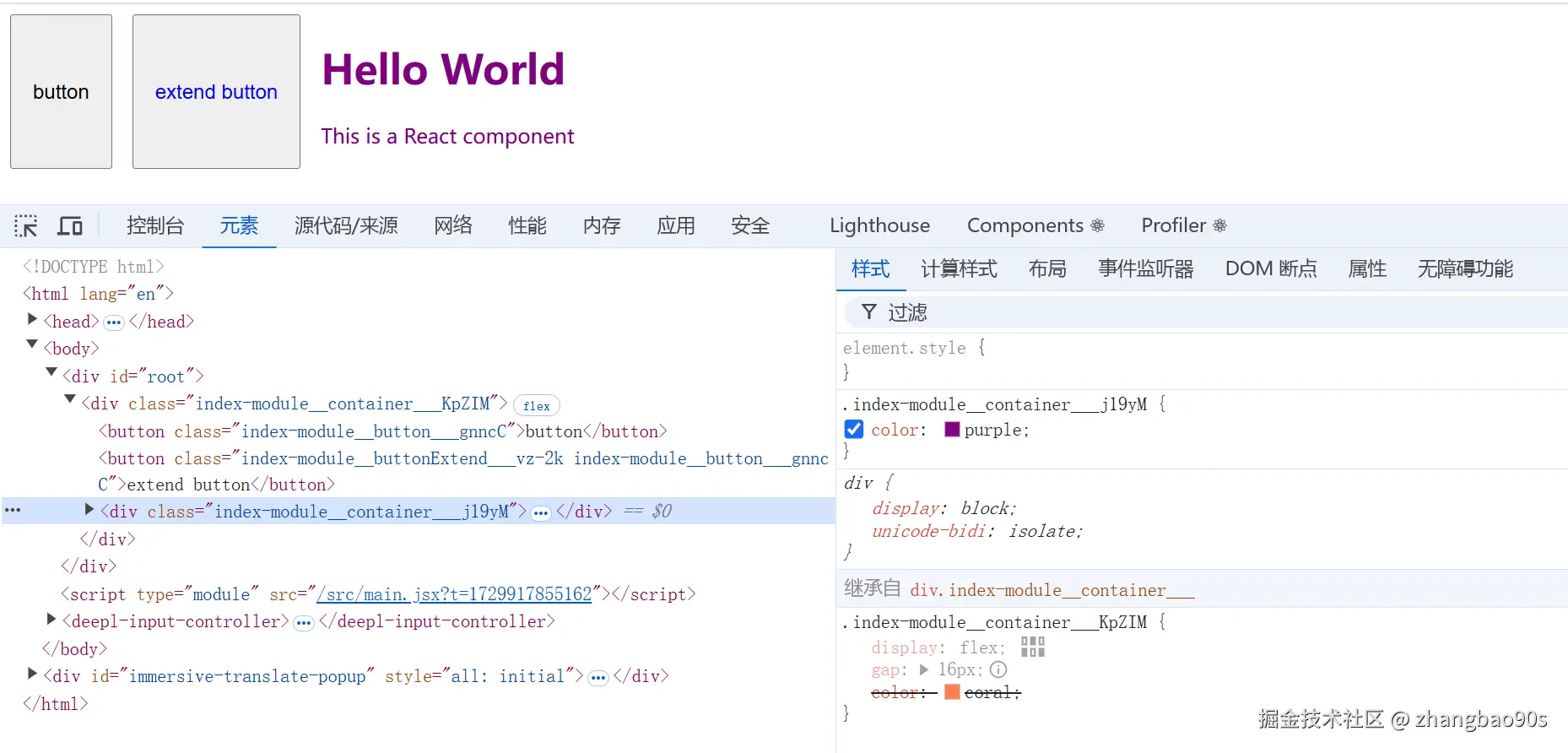Viewport: 1568px width, 753px height.
Task: Select the button gnncC element row
Action: tap(419, 431)
